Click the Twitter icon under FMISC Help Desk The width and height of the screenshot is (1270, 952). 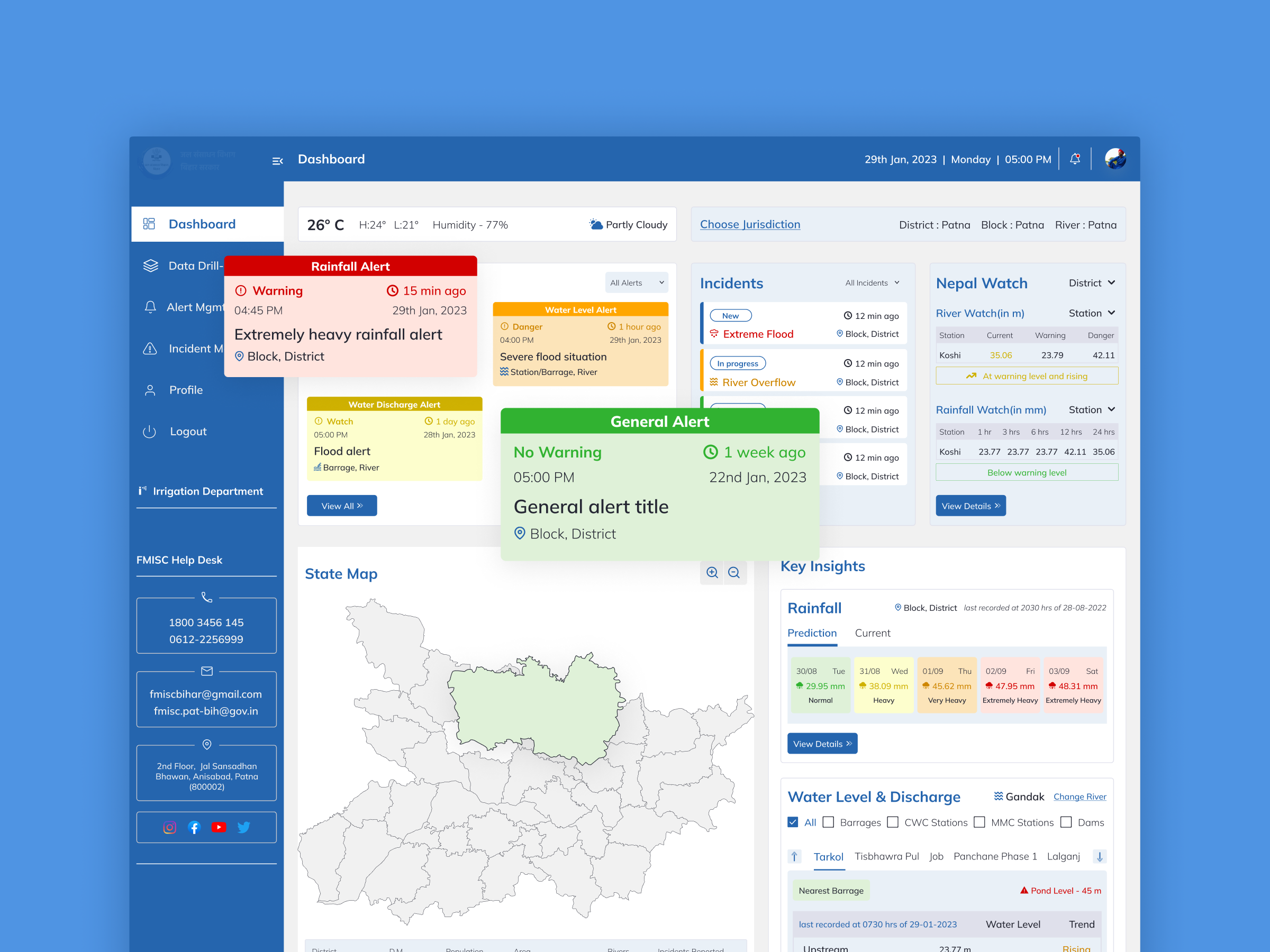[243, 828]
